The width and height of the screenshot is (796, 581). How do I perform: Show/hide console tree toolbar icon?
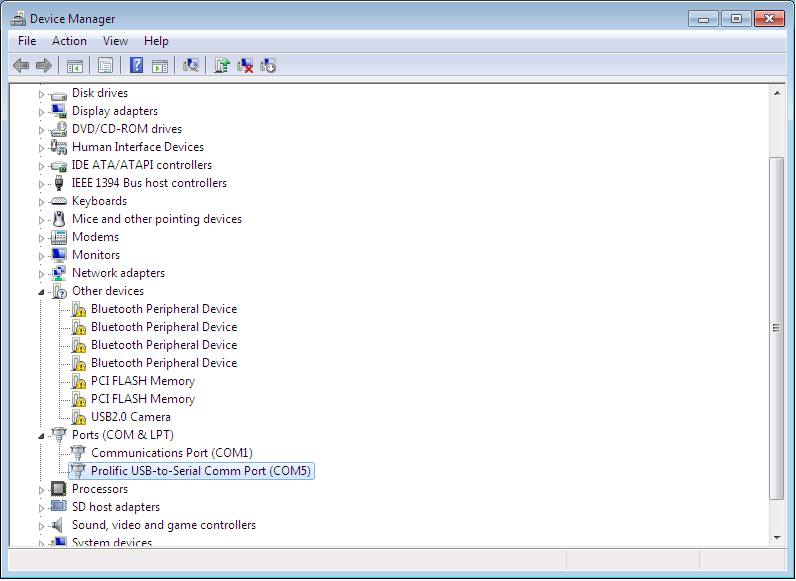(x=75, y=66)
